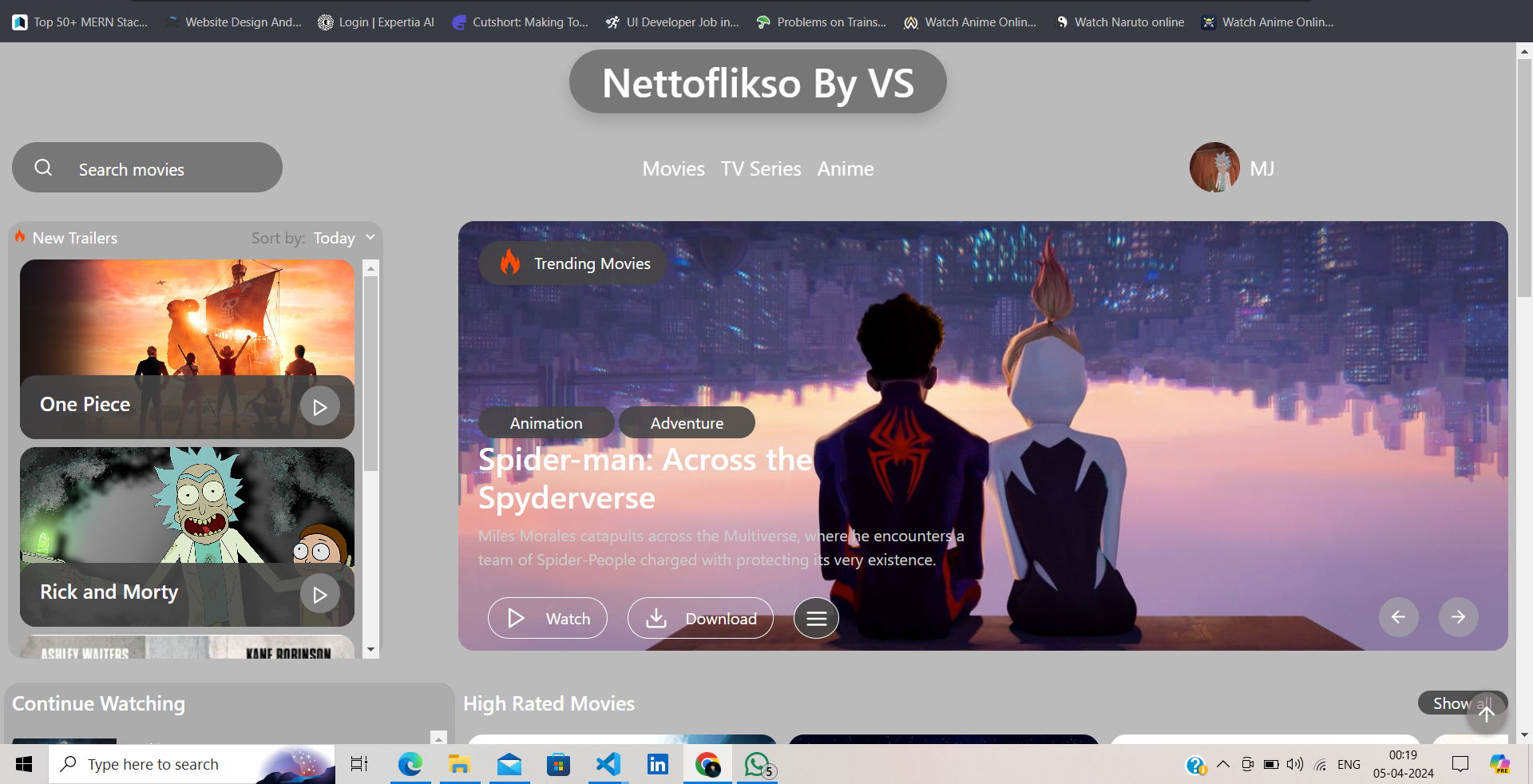Click the MJ username label

1262,168
